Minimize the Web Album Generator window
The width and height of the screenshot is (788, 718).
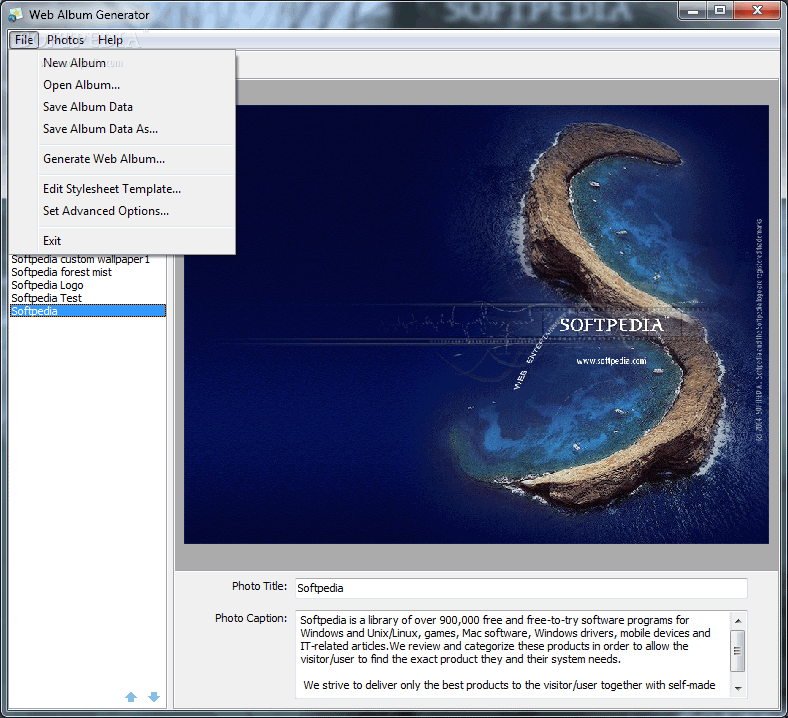click(x=693, y=11)
